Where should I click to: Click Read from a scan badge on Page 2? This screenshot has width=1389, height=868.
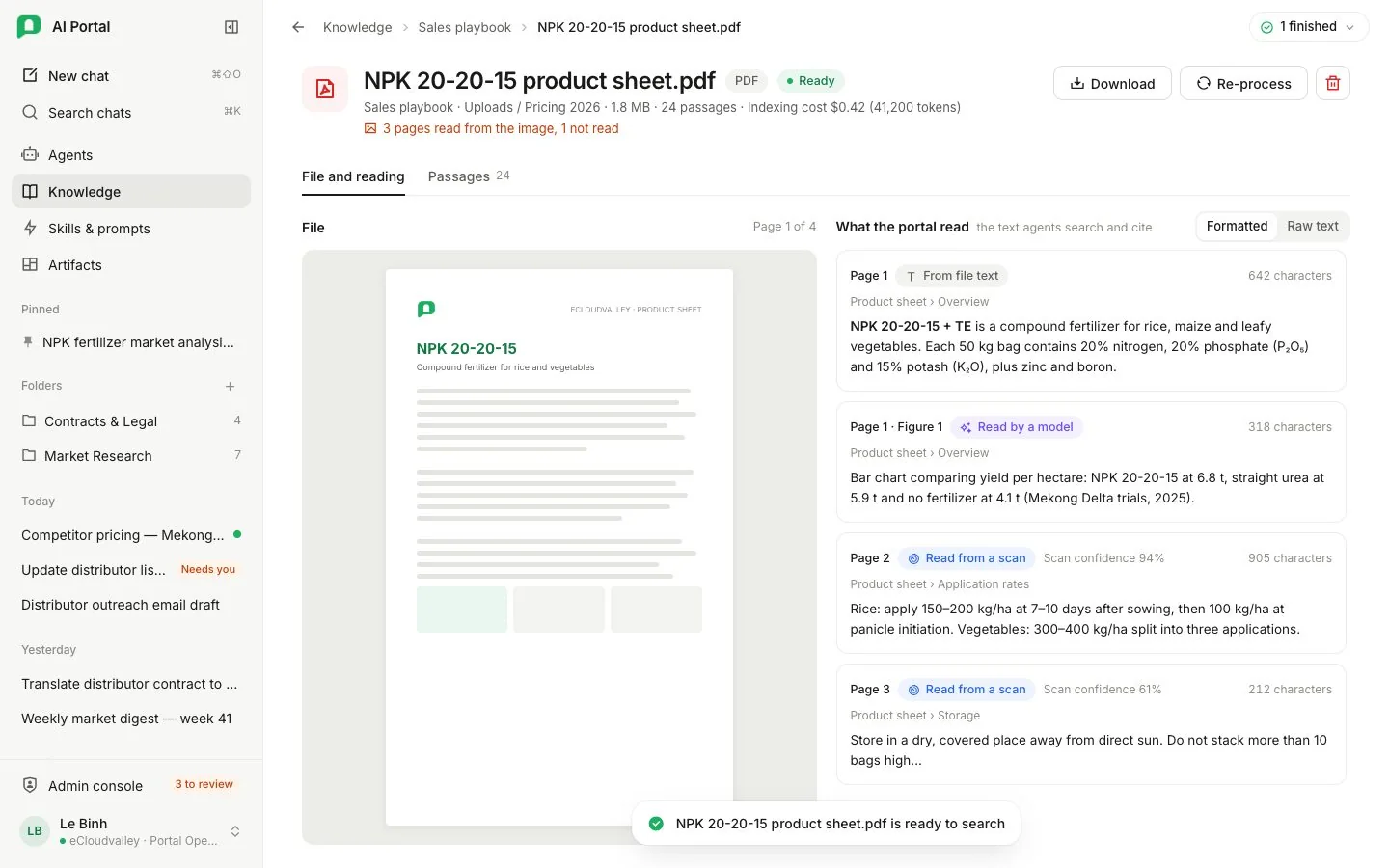point(967,557)
